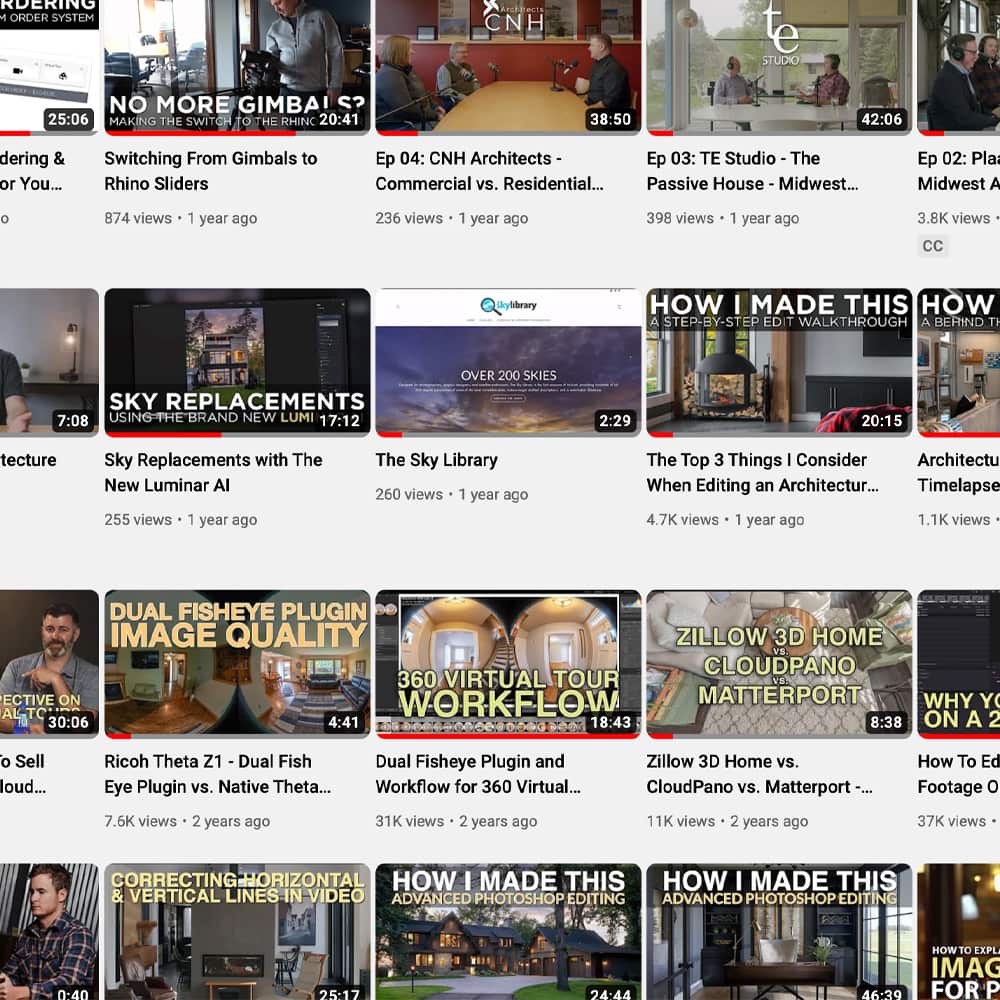Open the partially visible 7:08 video thumbnail
The image size is (1000, 1000).
pyautogui.click(x=49, y=362)
